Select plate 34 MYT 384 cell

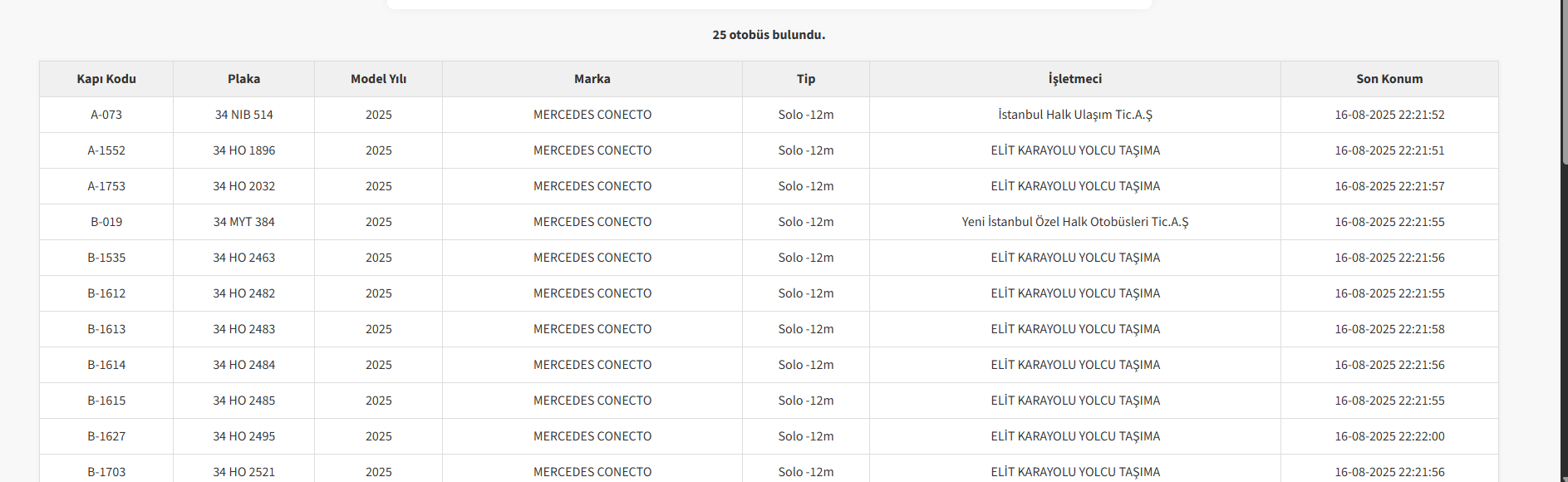tap(243, 222)
